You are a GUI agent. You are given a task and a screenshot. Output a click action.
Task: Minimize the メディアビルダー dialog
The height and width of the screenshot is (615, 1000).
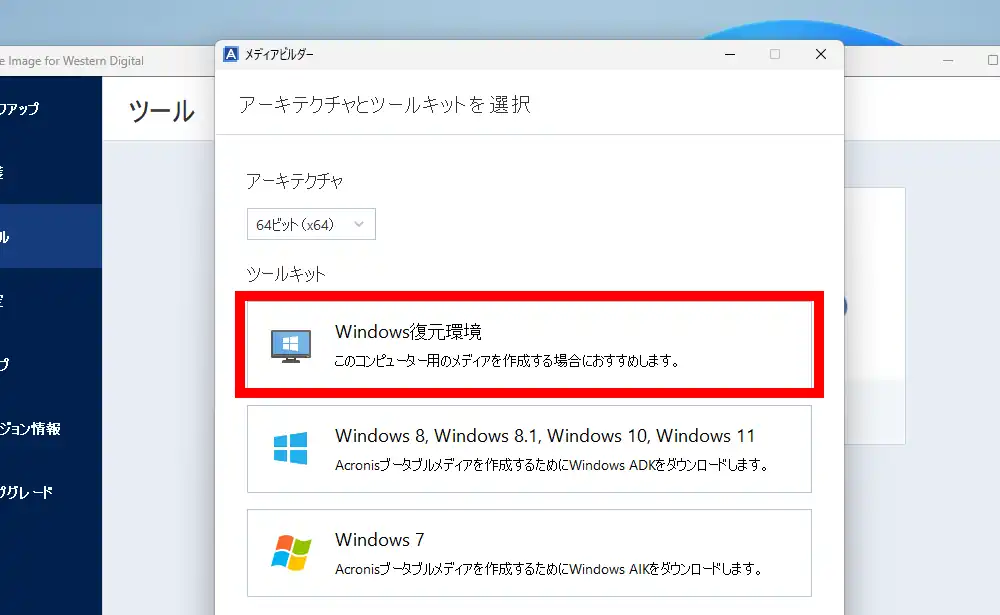(728, 54)
